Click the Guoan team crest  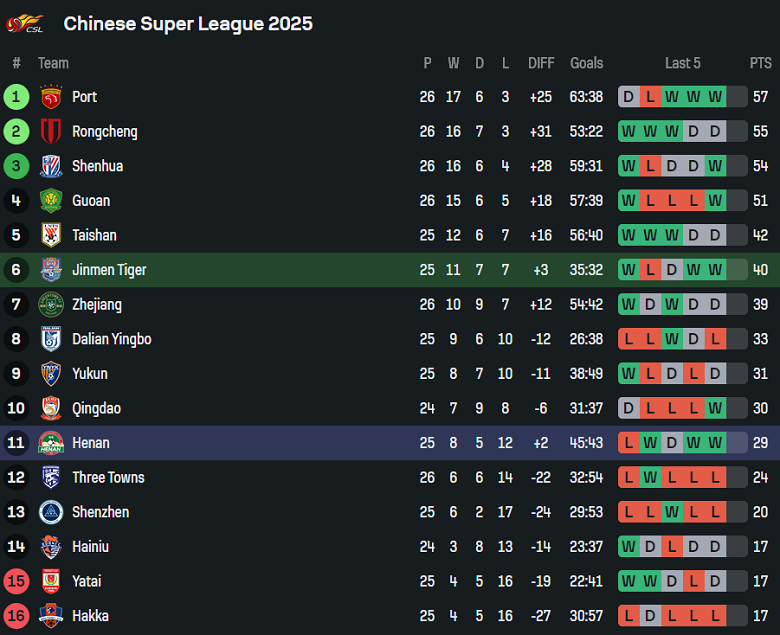(51, 201)
